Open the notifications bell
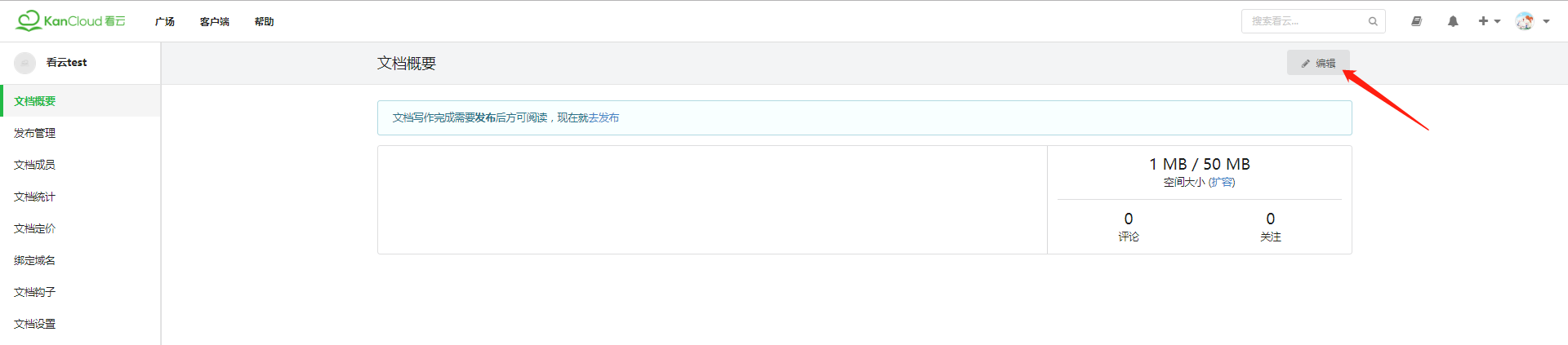The image size is (1568, 345). tap(1453, 21)
